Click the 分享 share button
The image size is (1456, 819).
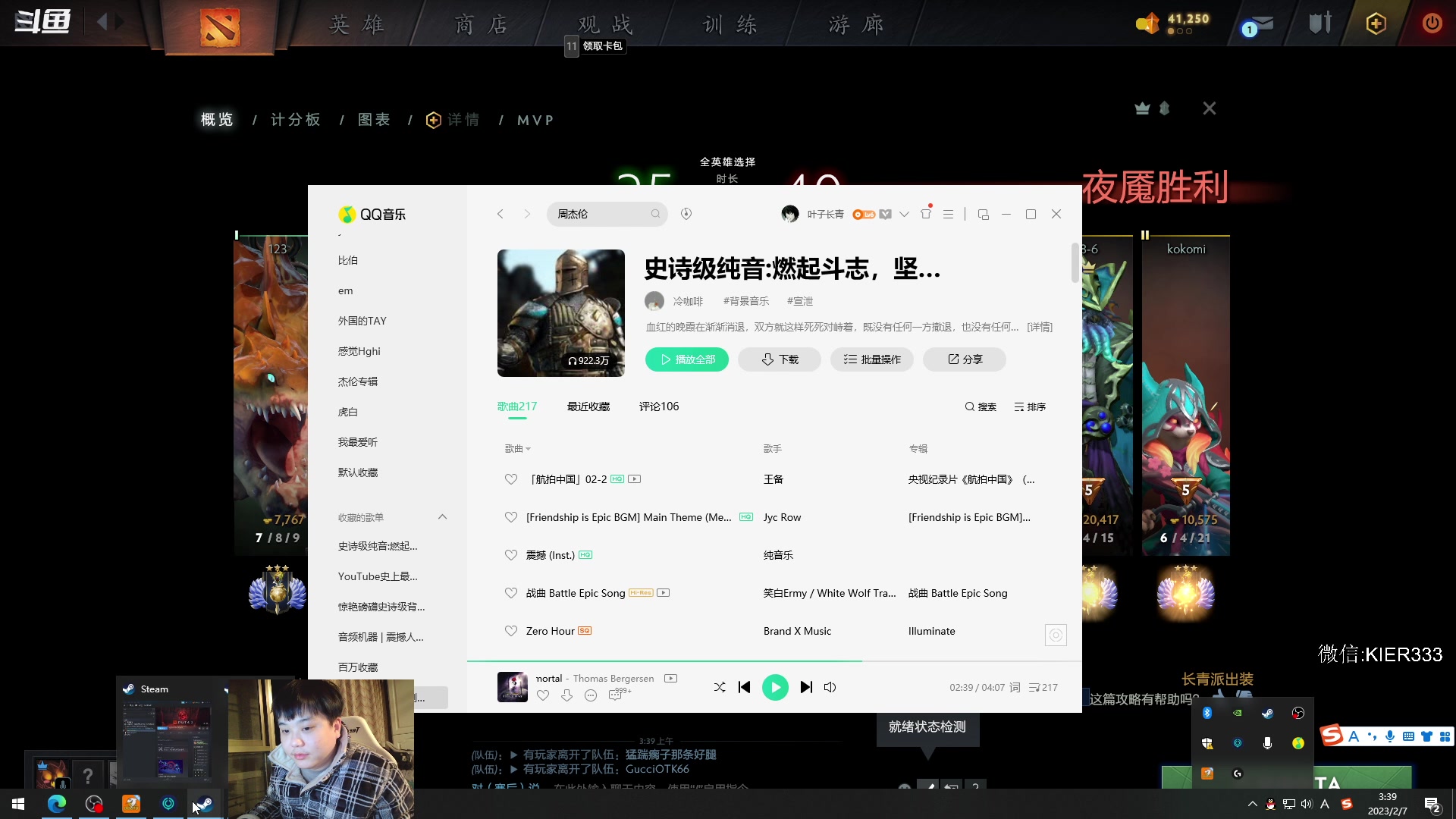963,359
